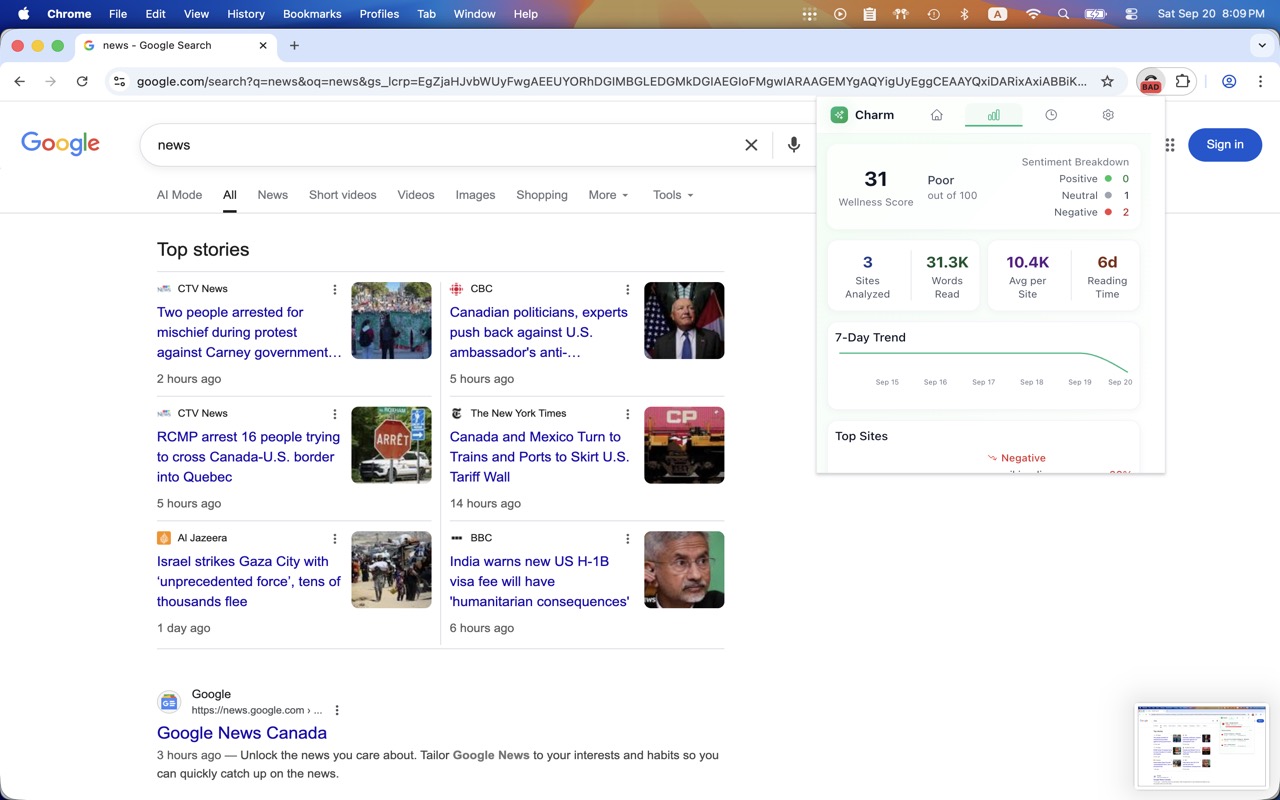This screenshot has height=800, width=1280.
Task: Open the Bookmarks menu
Action: tap(312, 14)
